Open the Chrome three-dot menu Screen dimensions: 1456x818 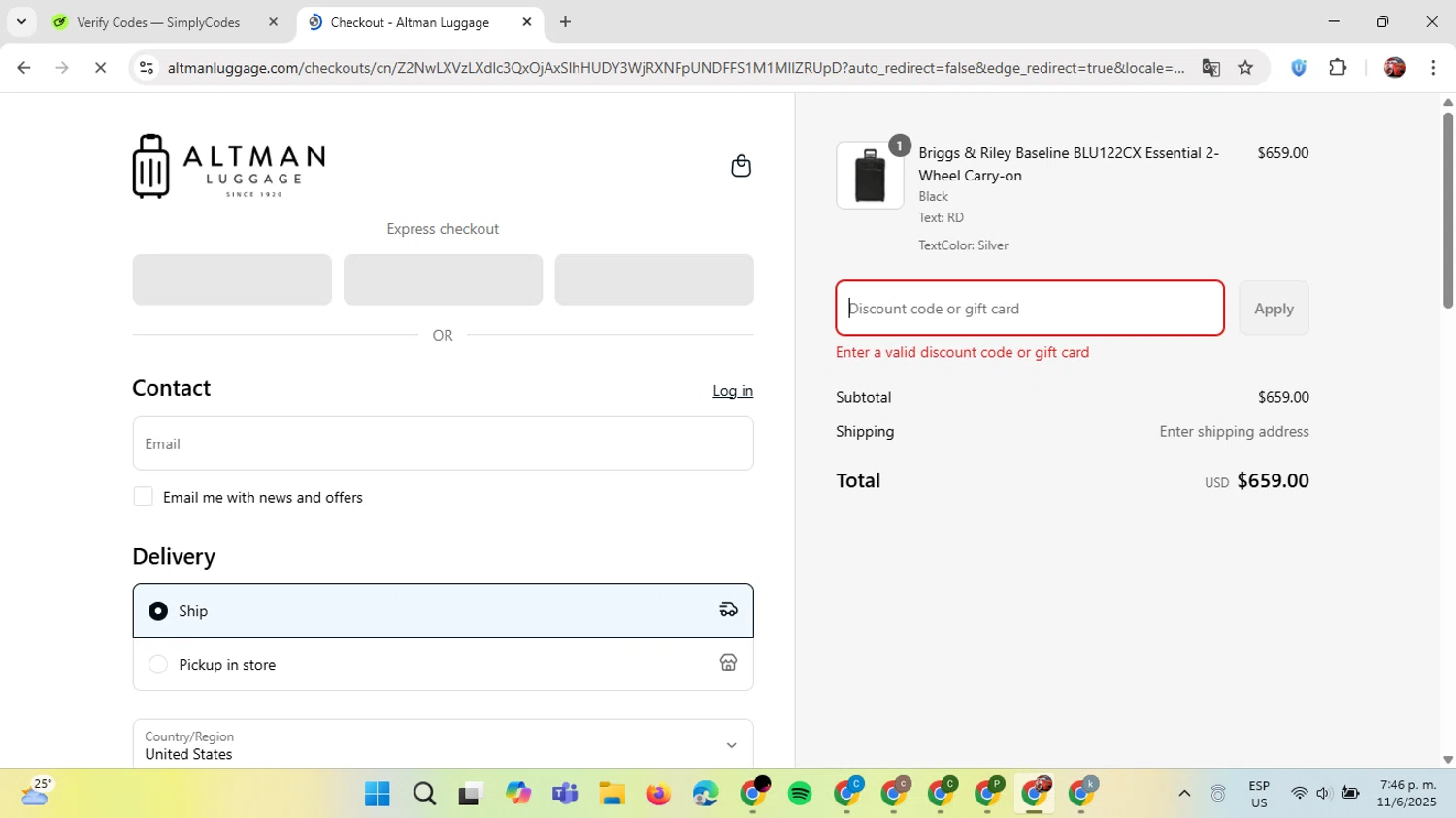pyautogui.click(x=1433, y=67)
